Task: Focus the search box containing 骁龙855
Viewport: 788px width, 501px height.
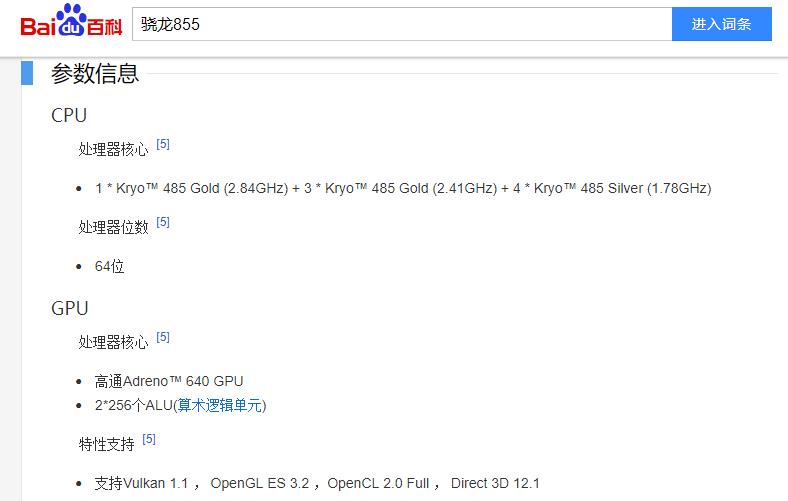Action: tap(402, 24)
